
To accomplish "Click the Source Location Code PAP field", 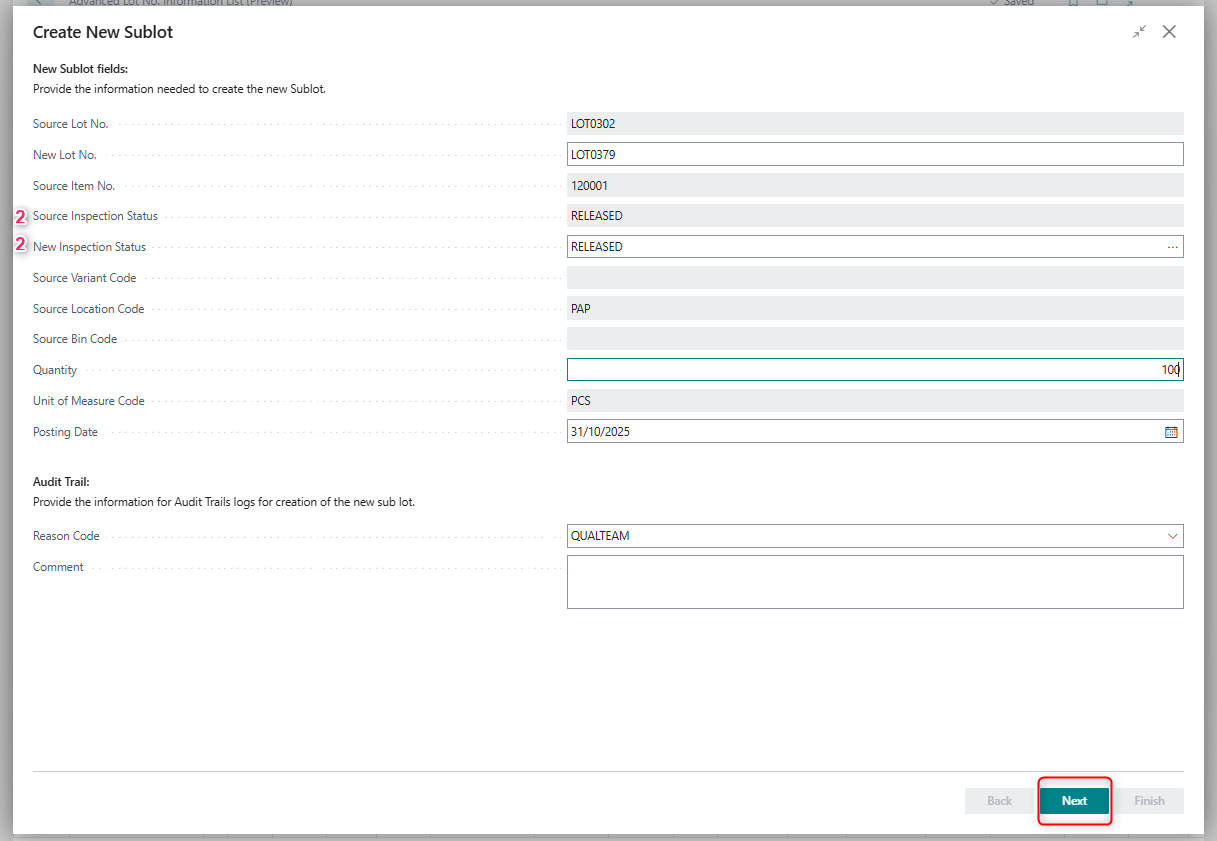I will (x=874, y=309).
